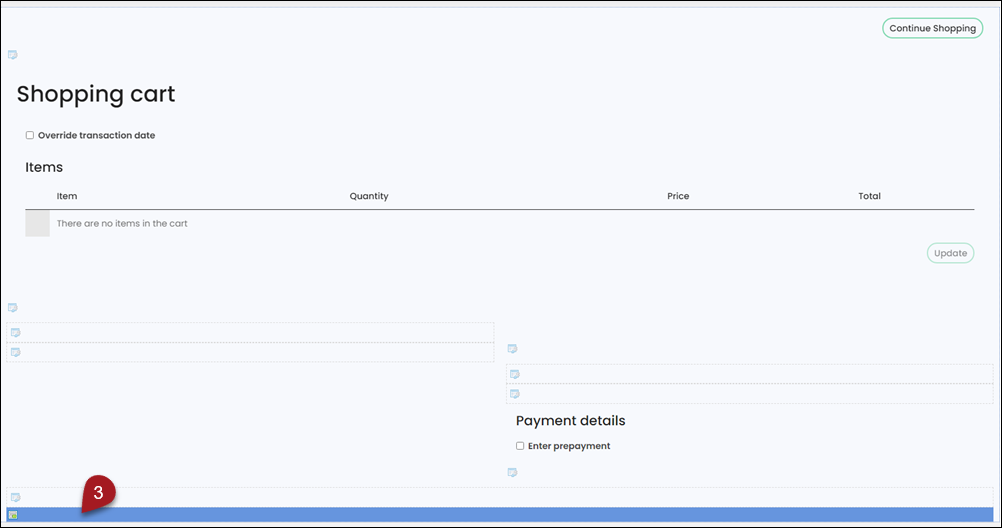Select the icon in the lower row of the left dashed box
Screen dimensions: 1002x528
coord(15,352)
